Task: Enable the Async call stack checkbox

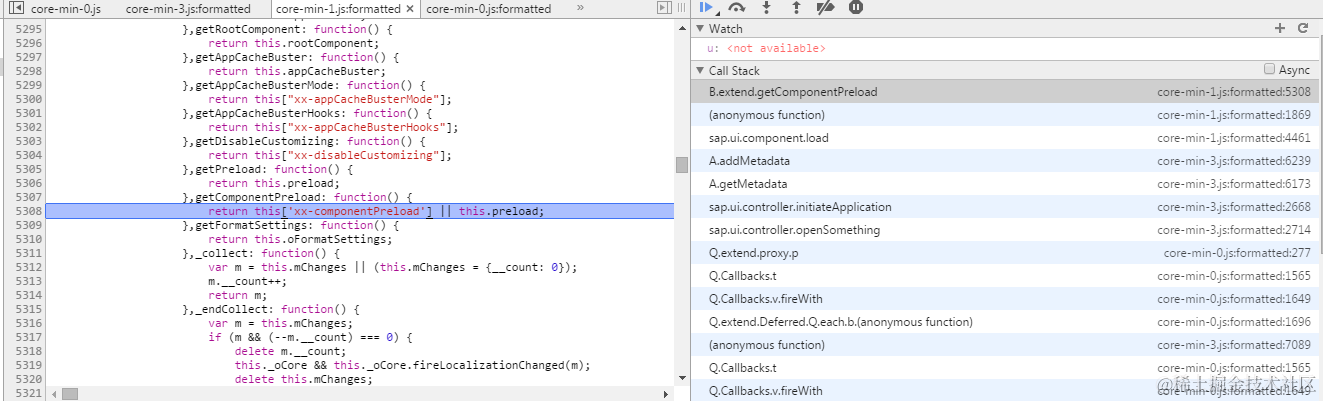Action: 1269,70
